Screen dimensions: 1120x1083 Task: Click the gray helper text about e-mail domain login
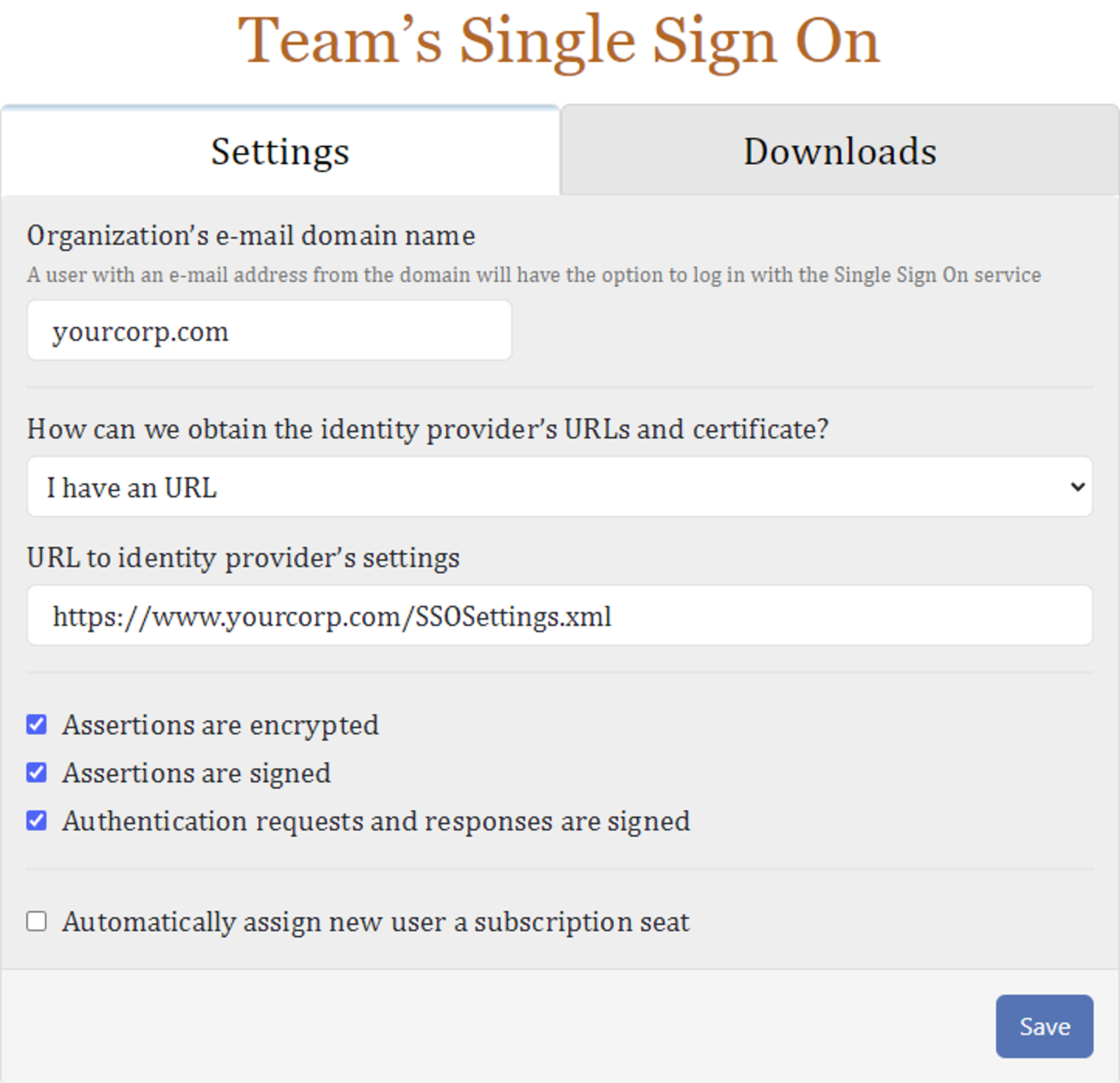(534, 275)
